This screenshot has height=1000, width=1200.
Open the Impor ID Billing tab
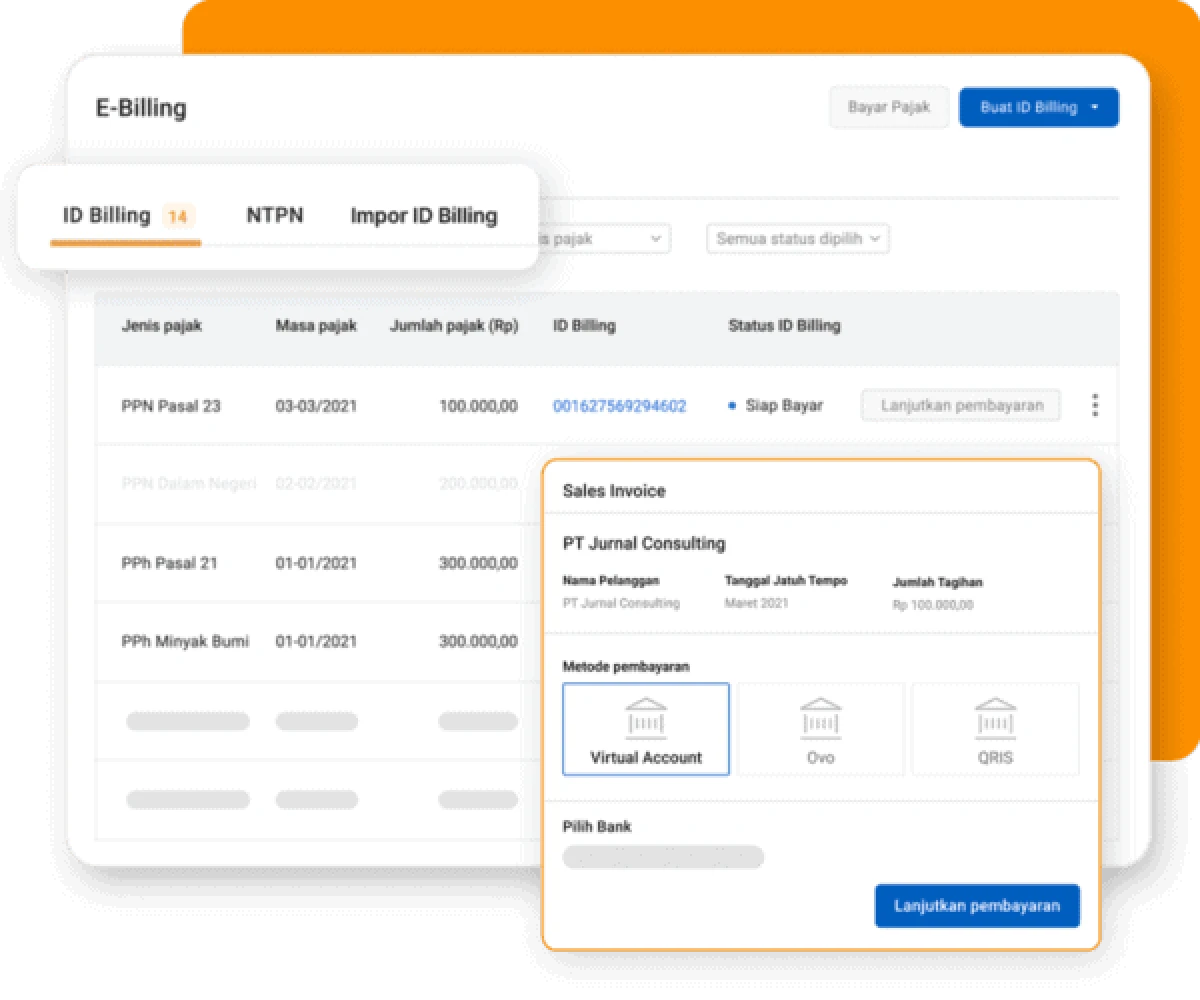point(423,216)
